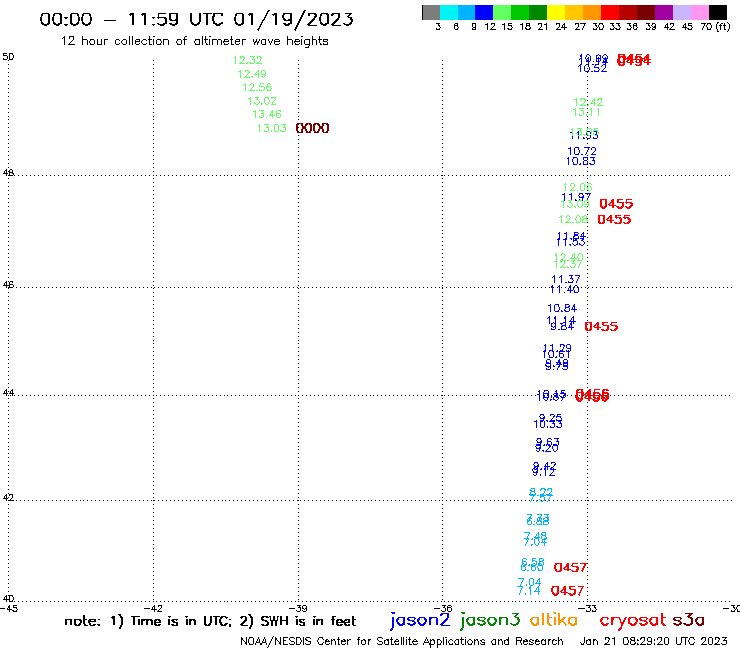Click the longitude axis label -45
Image resolution: width=740 pixels, height=650 pixels.
(x=9, y=608)
